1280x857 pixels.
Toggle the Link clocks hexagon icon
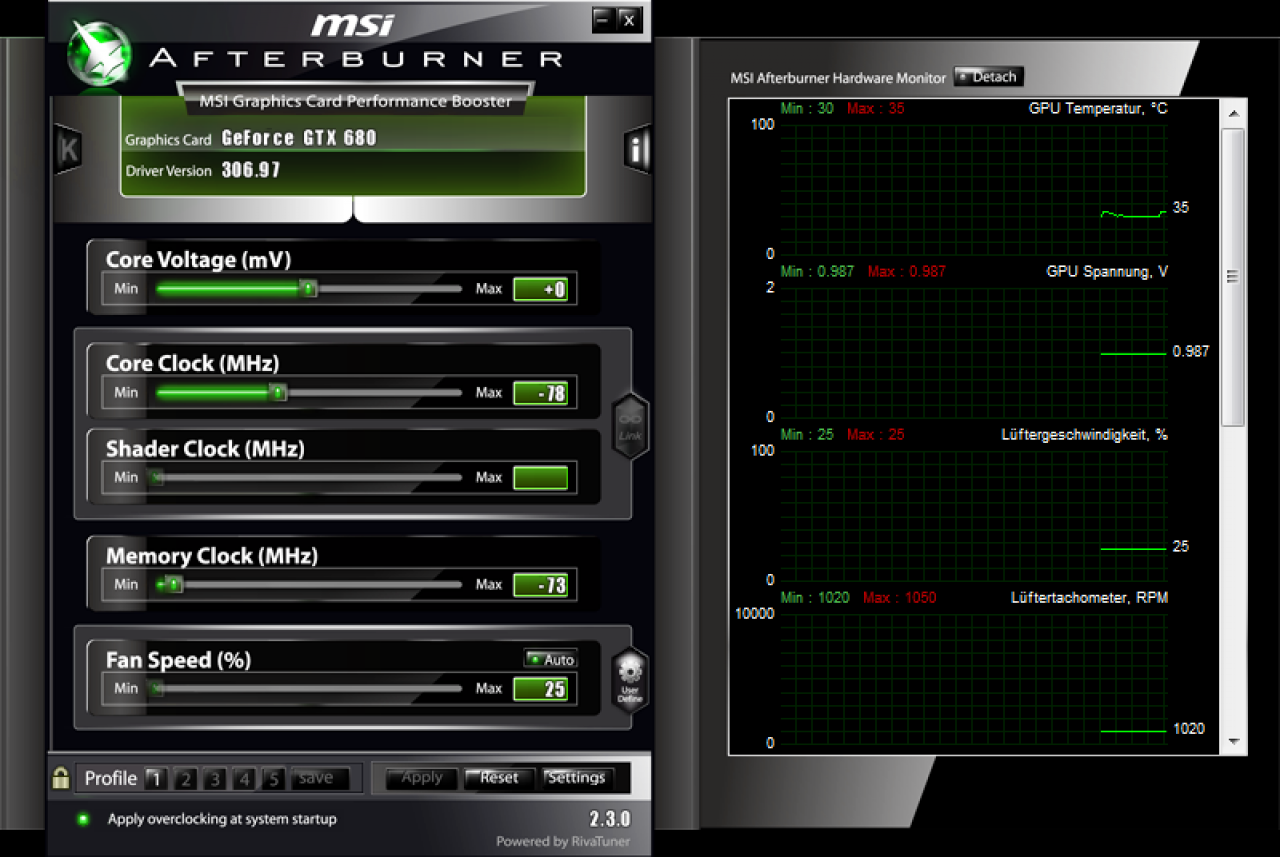coord(630,427)
